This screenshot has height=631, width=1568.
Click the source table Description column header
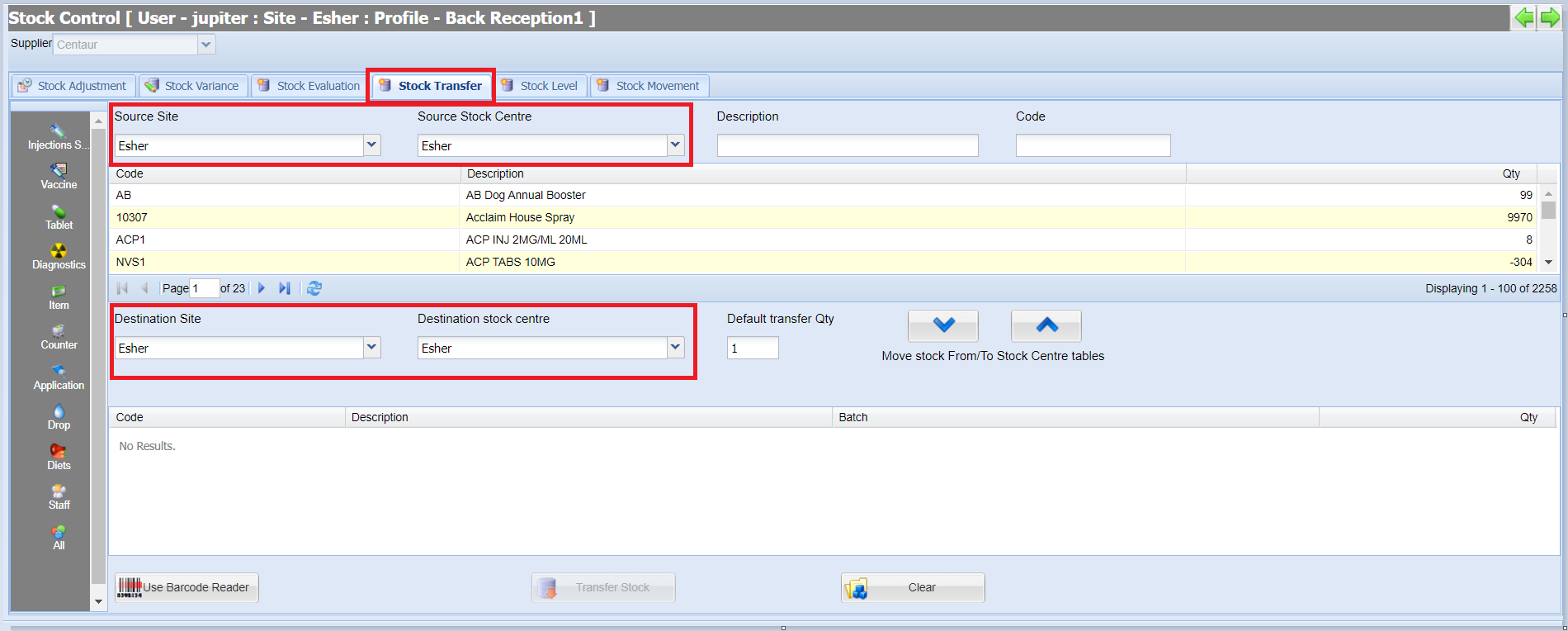coord(824,173)
